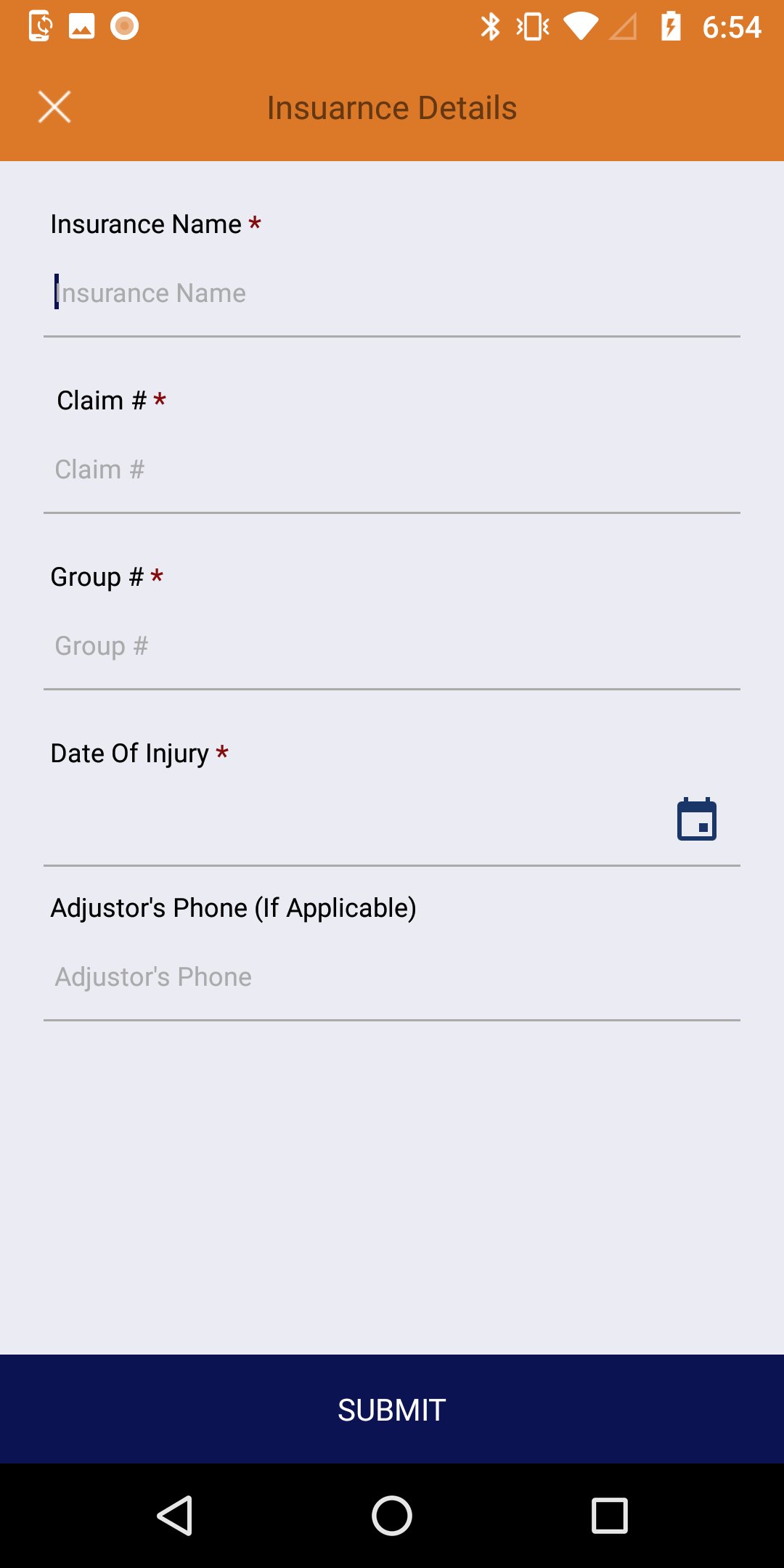Focus the Claim # input field

[x=392, y=470]
